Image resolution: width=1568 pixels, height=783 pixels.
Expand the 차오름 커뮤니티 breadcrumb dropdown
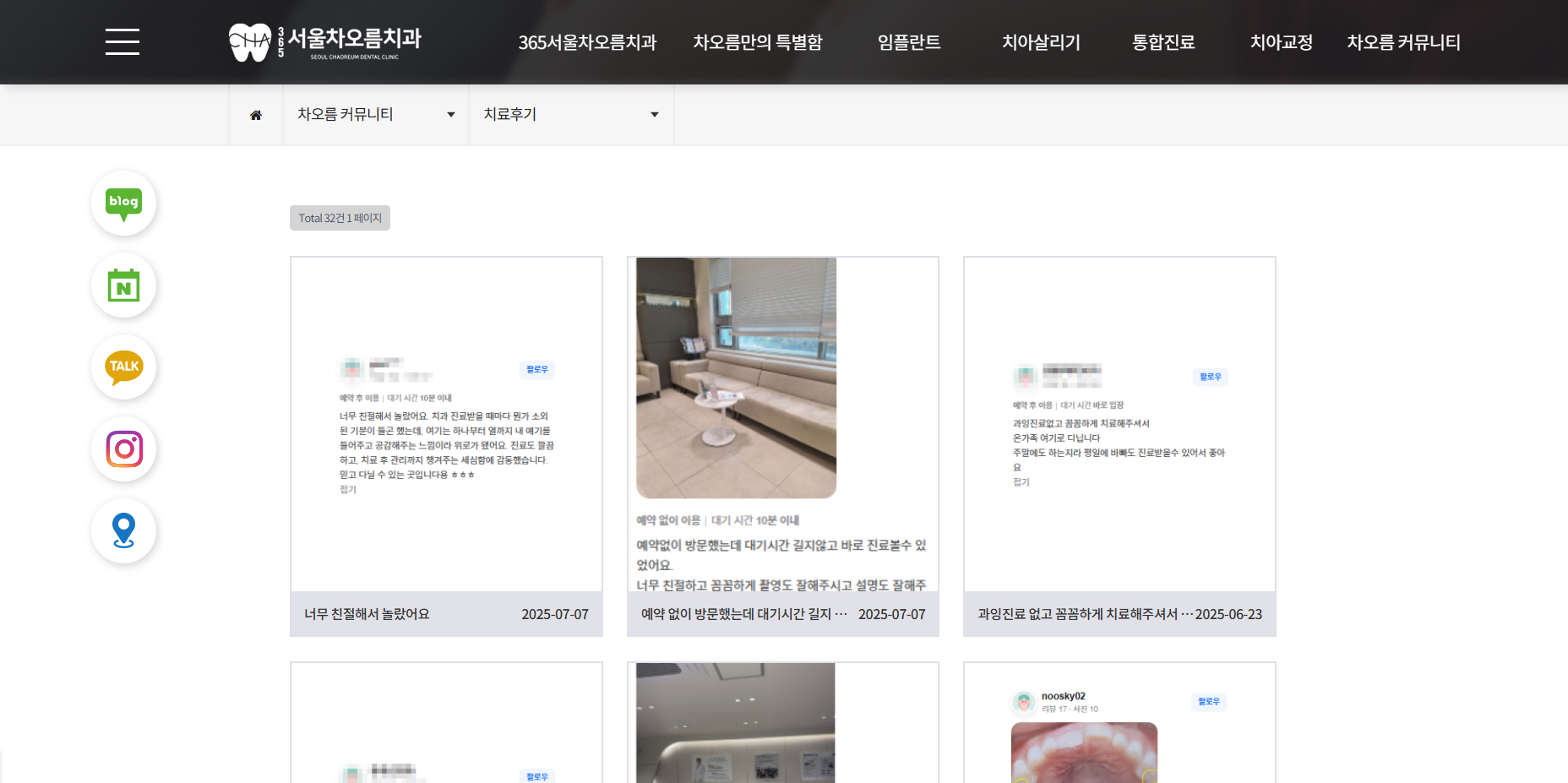375,115
